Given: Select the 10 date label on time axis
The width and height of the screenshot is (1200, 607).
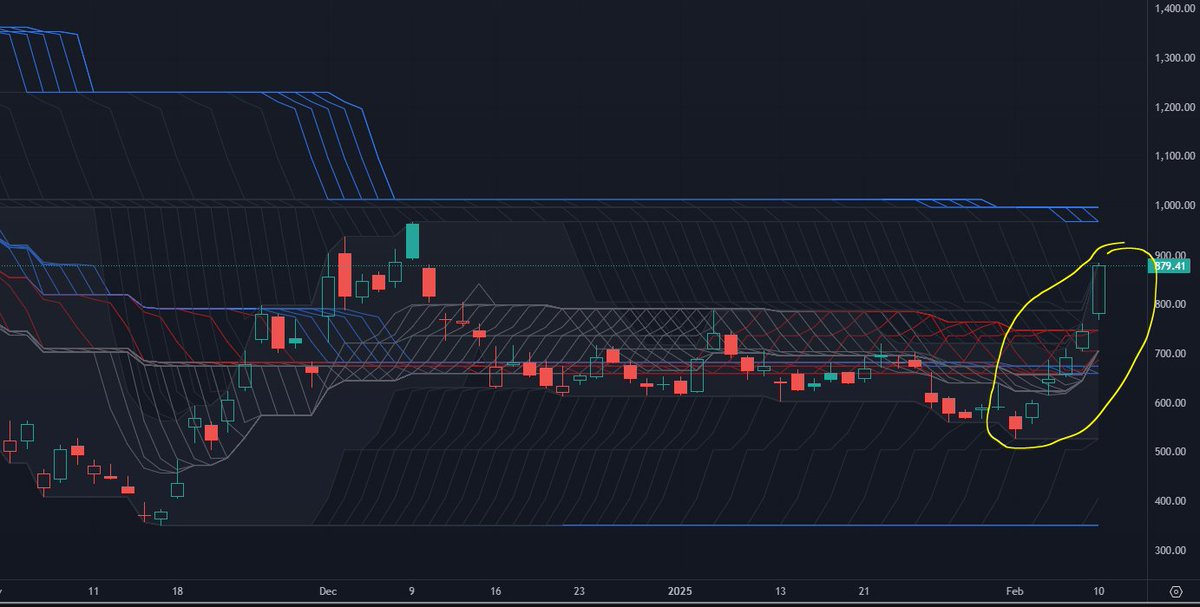Looking at the screenshot, I should (x=1100, y=590).
